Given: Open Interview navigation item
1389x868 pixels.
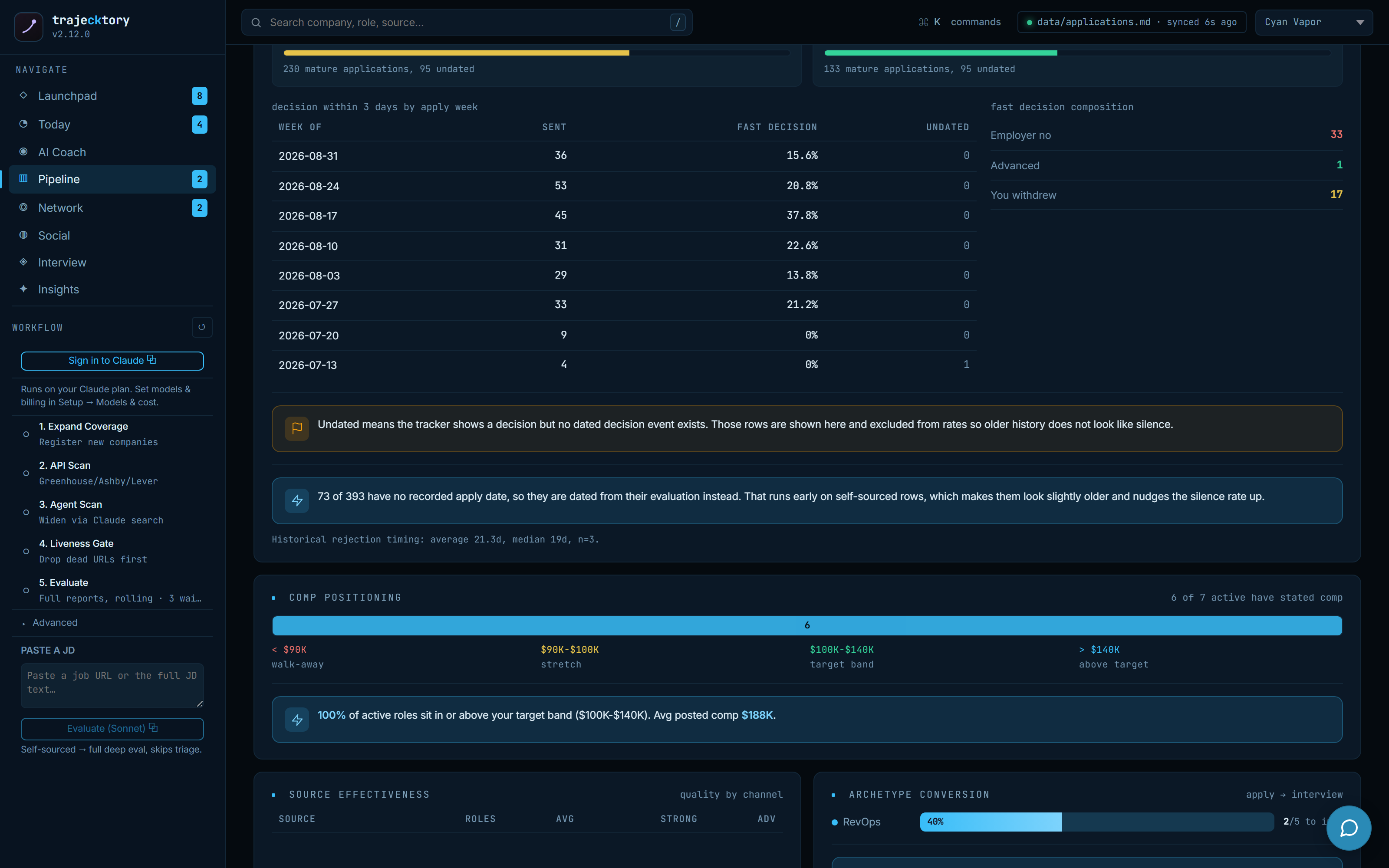Looking at the screenshot, I should tap(112, 262).
